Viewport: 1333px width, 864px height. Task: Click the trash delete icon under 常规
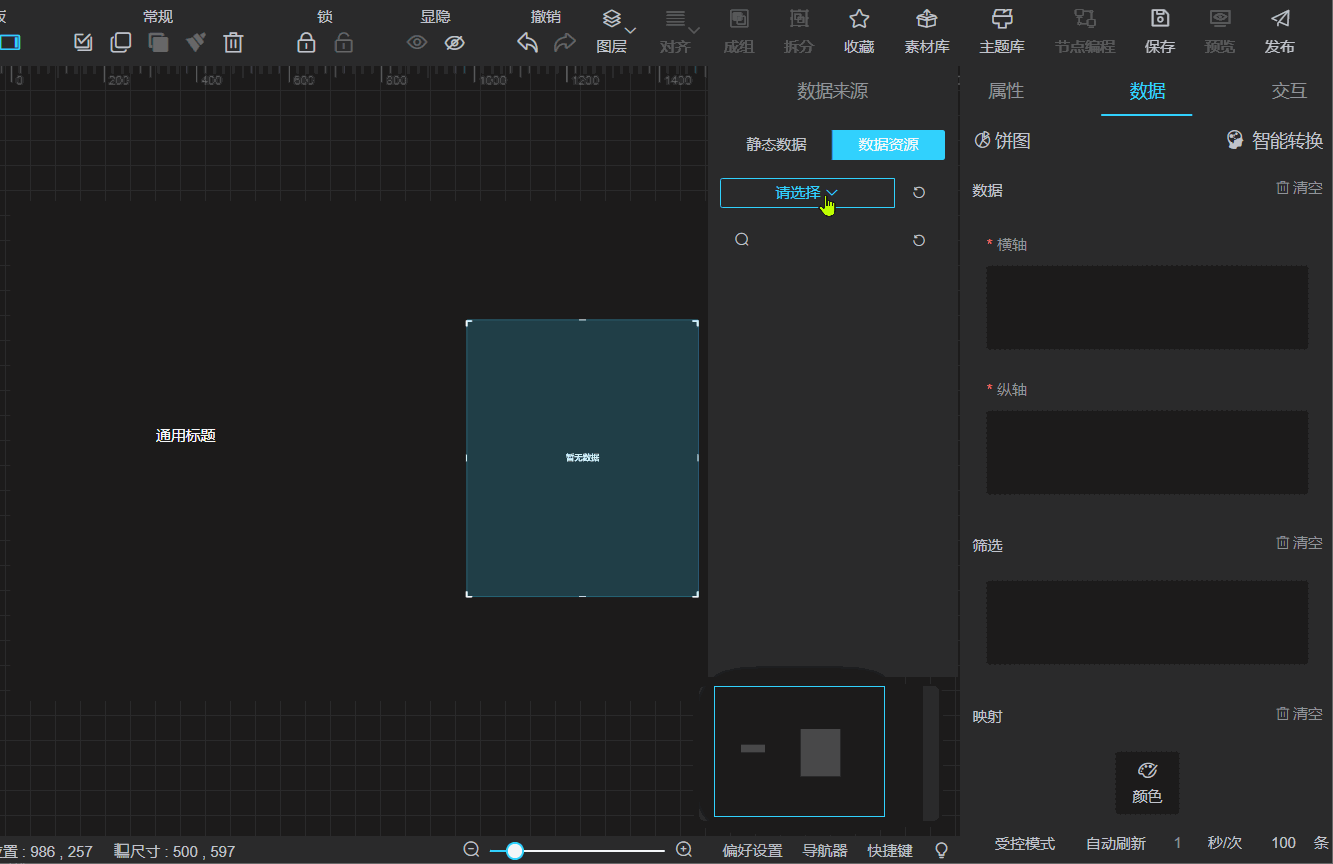(233, 42)
